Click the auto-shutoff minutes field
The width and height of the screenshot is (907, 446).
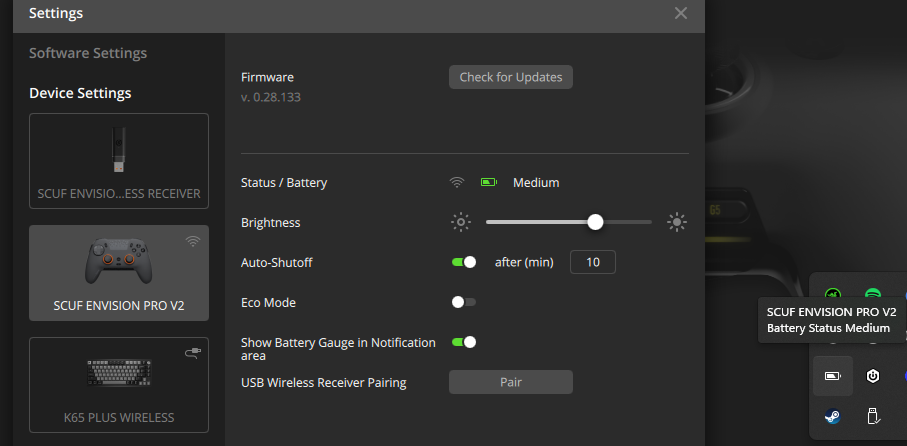[x=592, y=262]
